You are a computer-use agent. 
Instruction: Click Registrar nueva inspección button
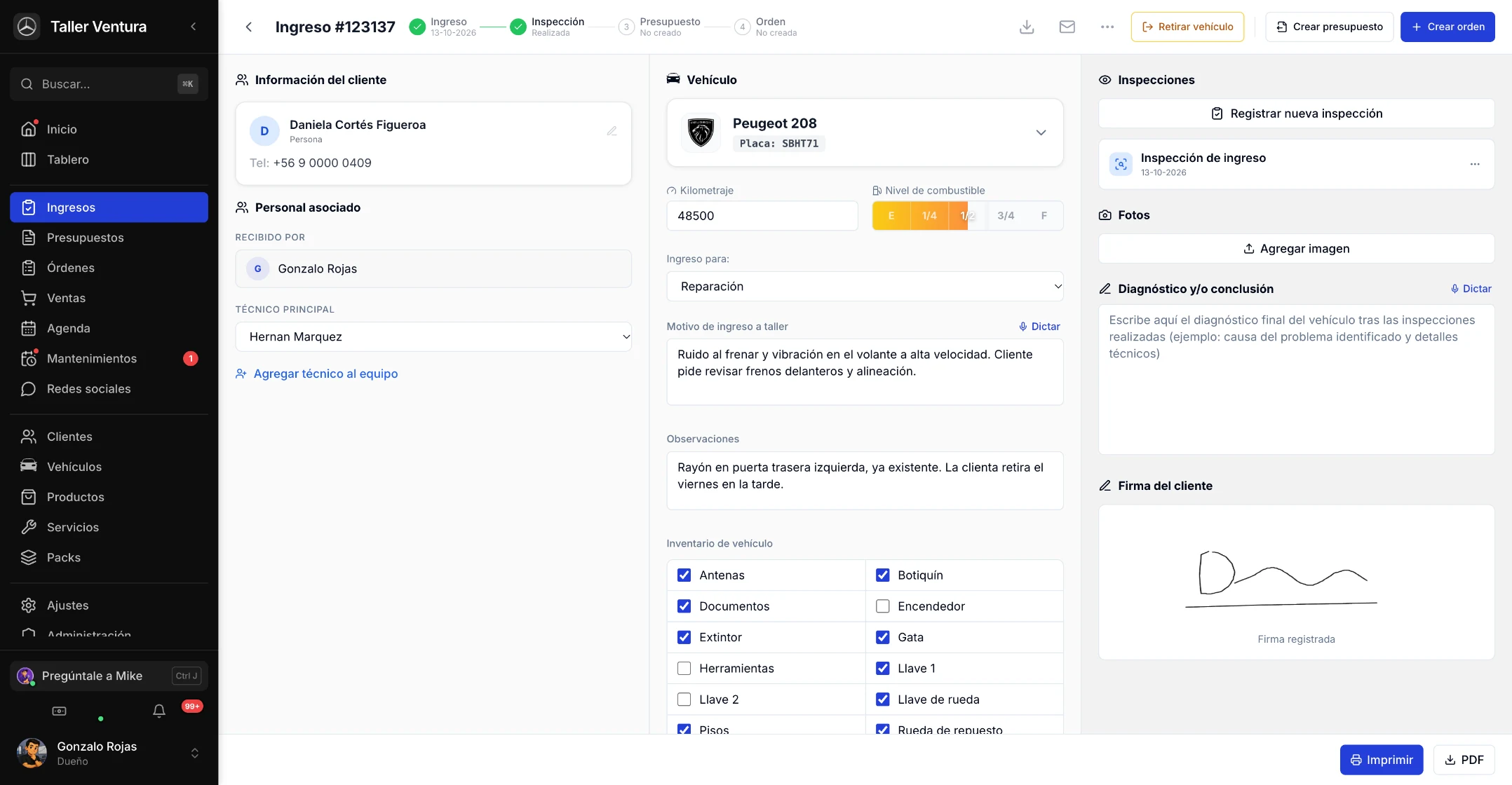(x=1296, y=114)
